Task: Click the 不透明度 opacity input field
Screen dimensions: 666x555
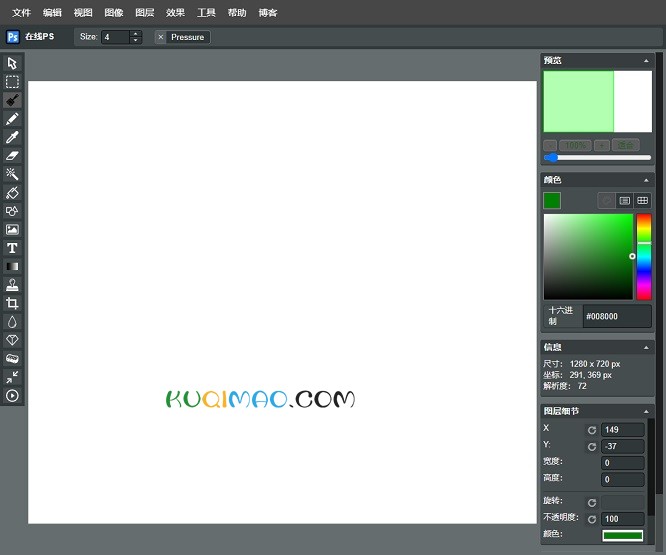Action: (x=623, y=519)
